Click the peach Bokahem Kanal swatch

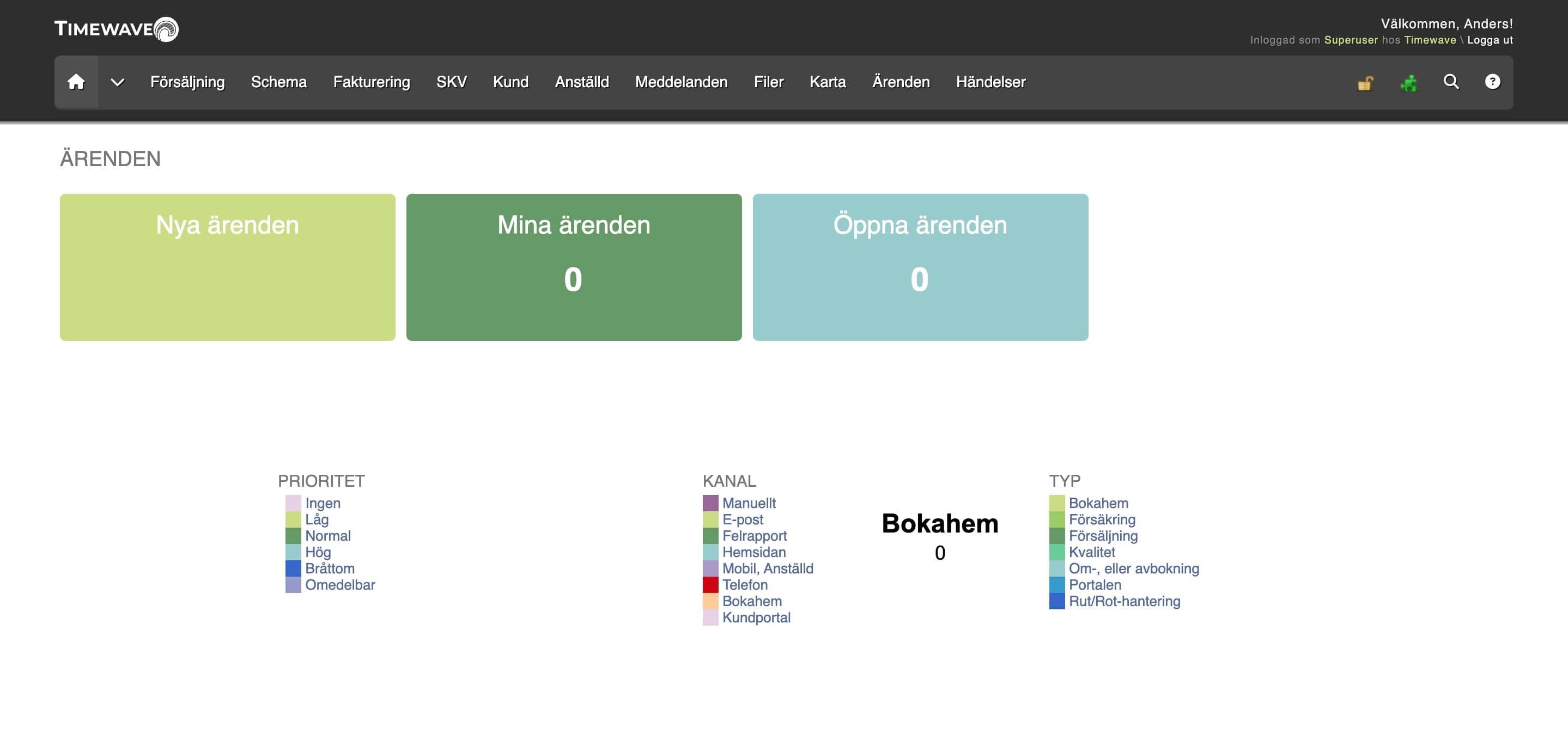(x=710, y=602)
